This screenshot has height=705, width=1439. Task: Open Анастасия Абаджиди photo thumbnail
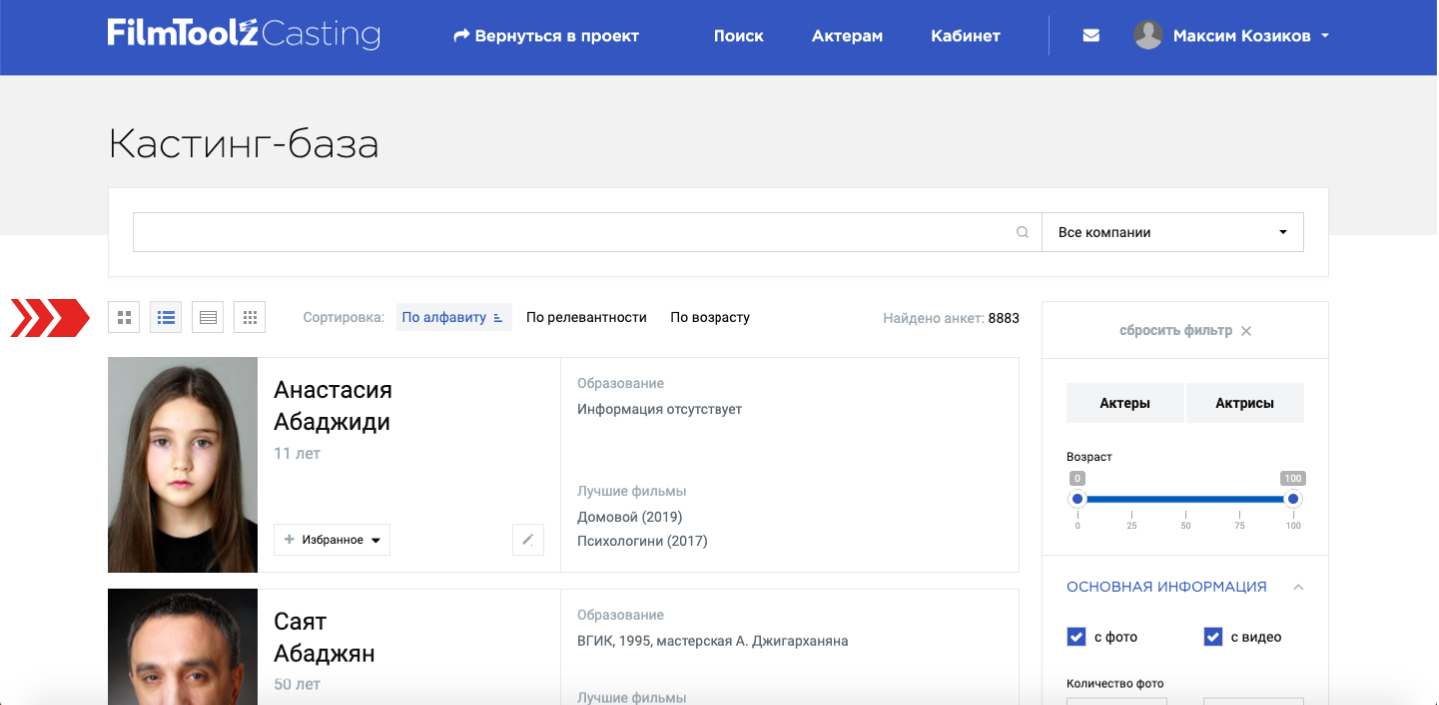click(183, 465)
